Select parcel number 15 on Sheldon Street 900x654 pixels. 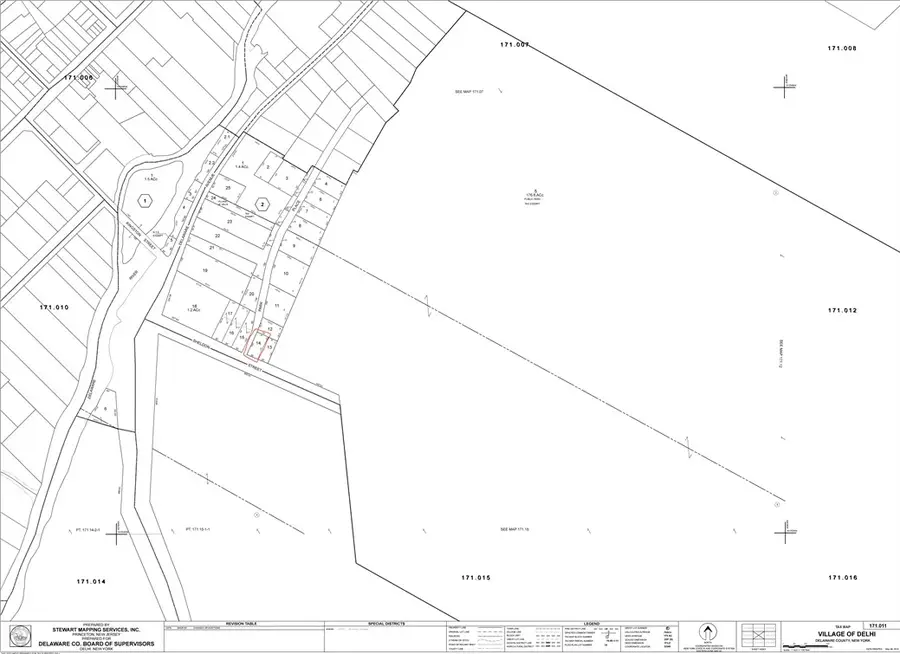click(242, 337)
